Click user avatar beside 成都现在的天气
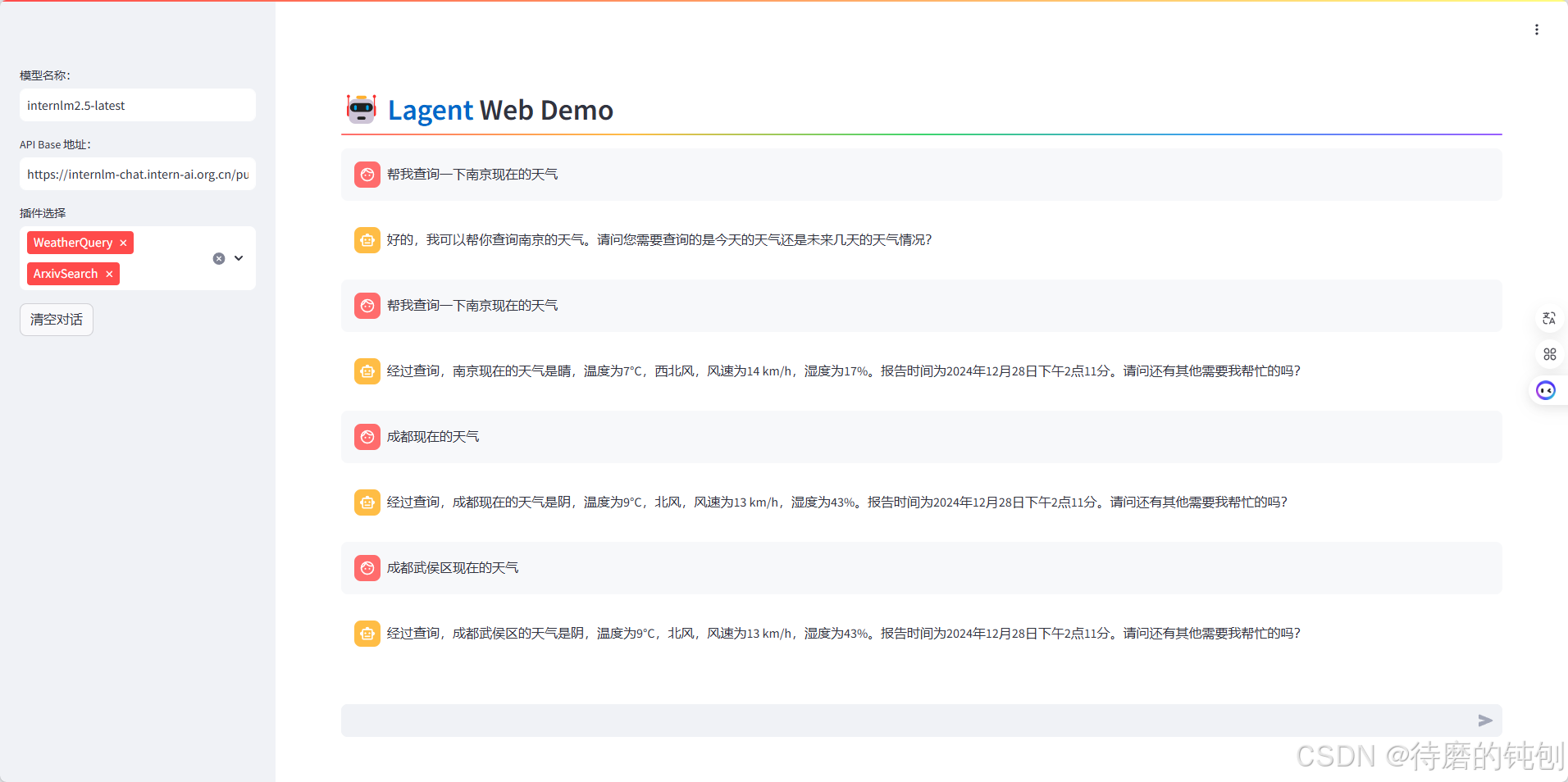The width and height of the screenshot is (1568, 782). (367, 437)
